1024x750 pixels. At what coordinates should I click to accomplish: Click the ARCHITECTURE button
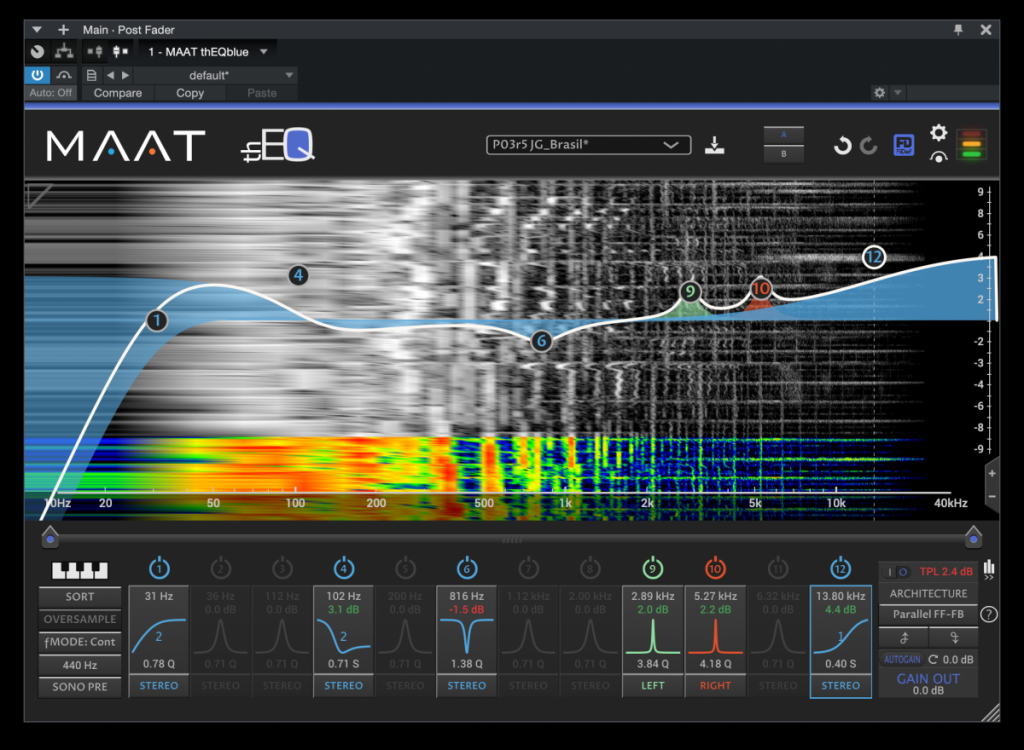point(928,593)
